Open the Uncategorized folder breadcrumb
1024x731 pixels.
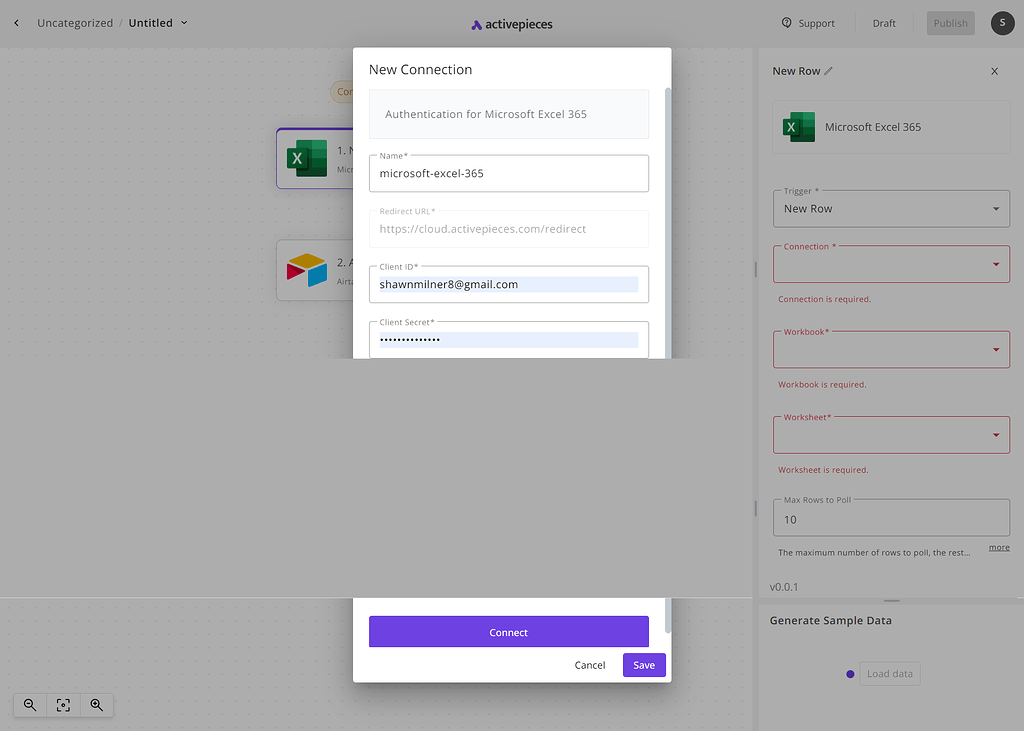75,23
